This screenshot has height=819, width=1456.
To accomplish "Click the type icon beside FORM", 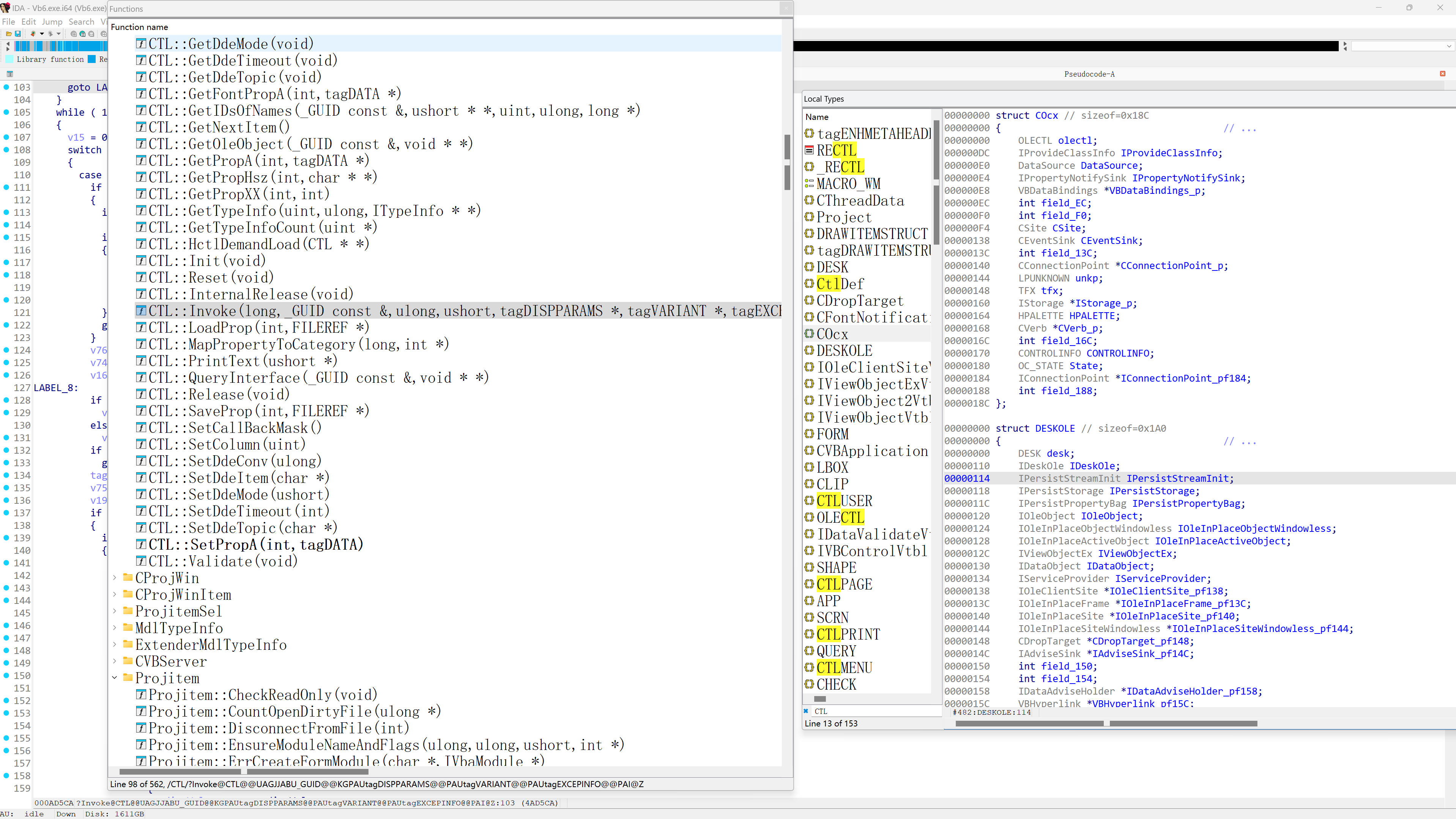I will (809, 434).
